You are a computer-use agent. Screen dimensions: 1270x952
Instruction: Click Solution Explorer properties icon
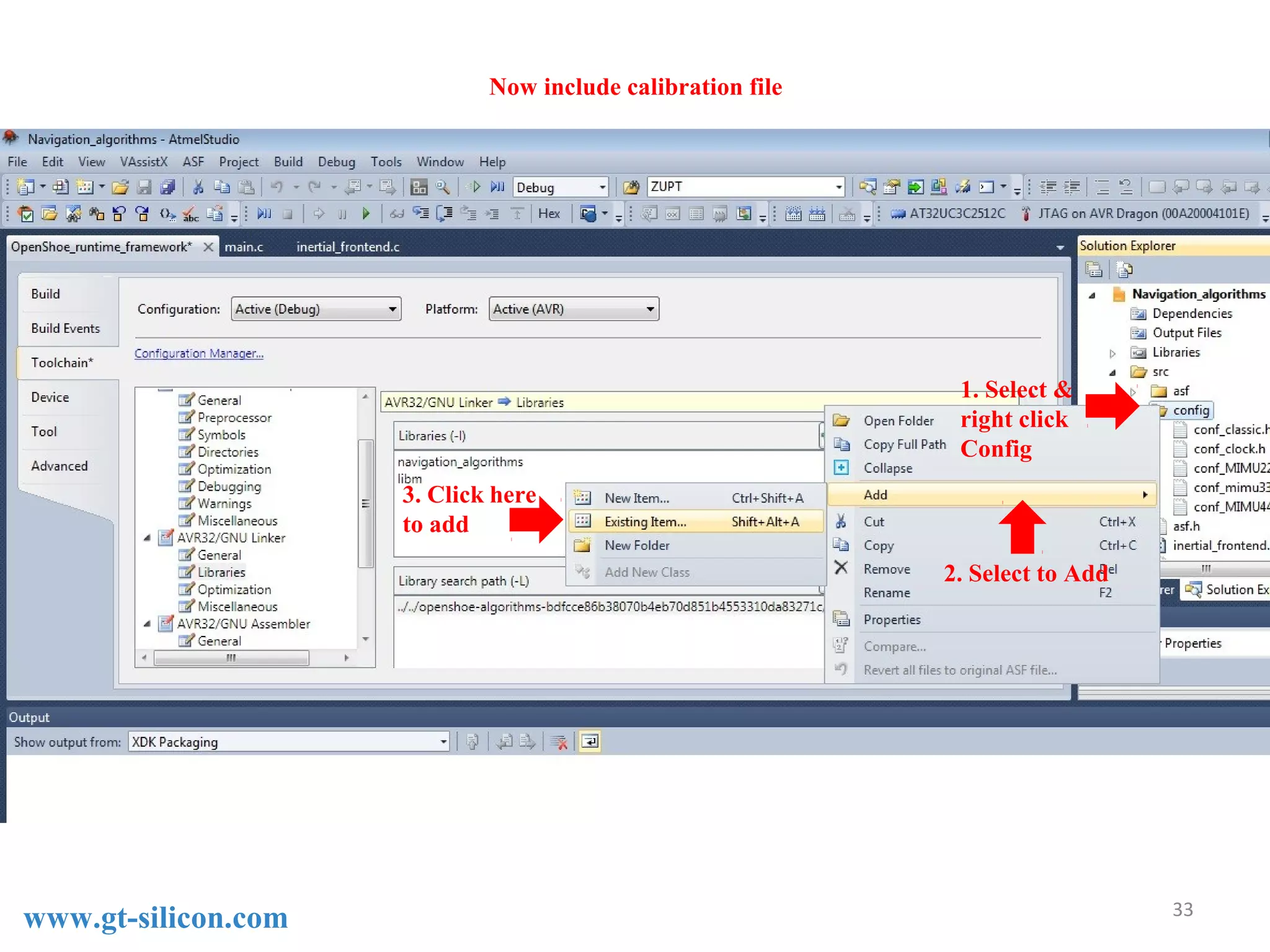(1094, 270)
